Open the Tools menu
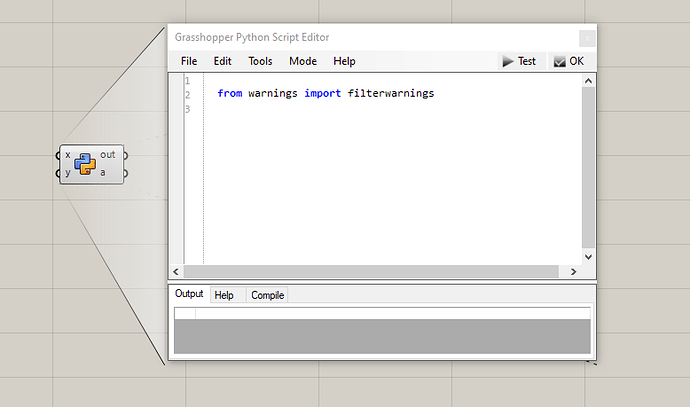This screenshot has width=690, height=407. [260, 61]
